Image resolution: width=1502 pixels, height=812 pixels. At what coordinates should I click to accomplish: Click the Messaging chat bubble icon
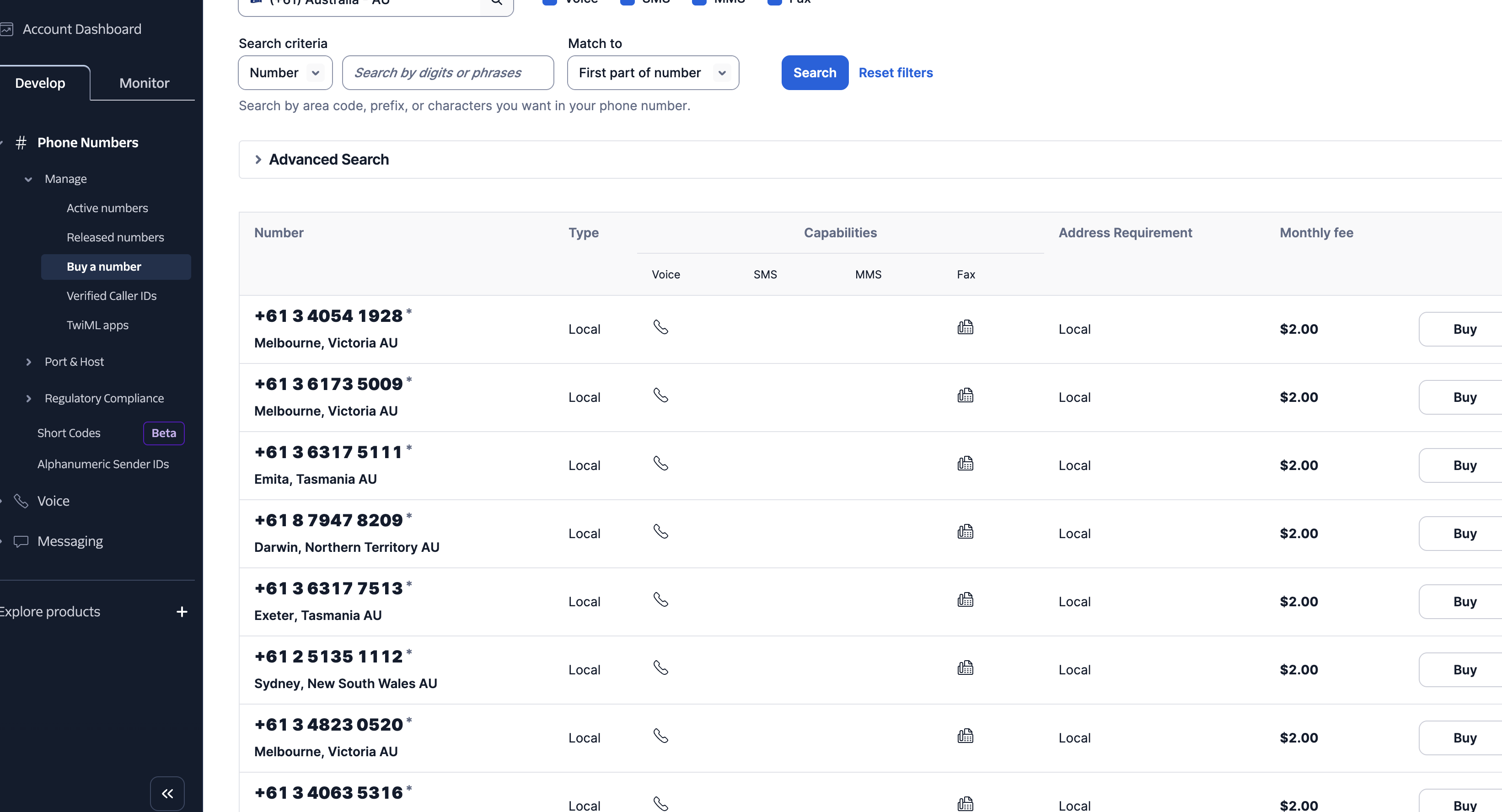click(21, 541)
